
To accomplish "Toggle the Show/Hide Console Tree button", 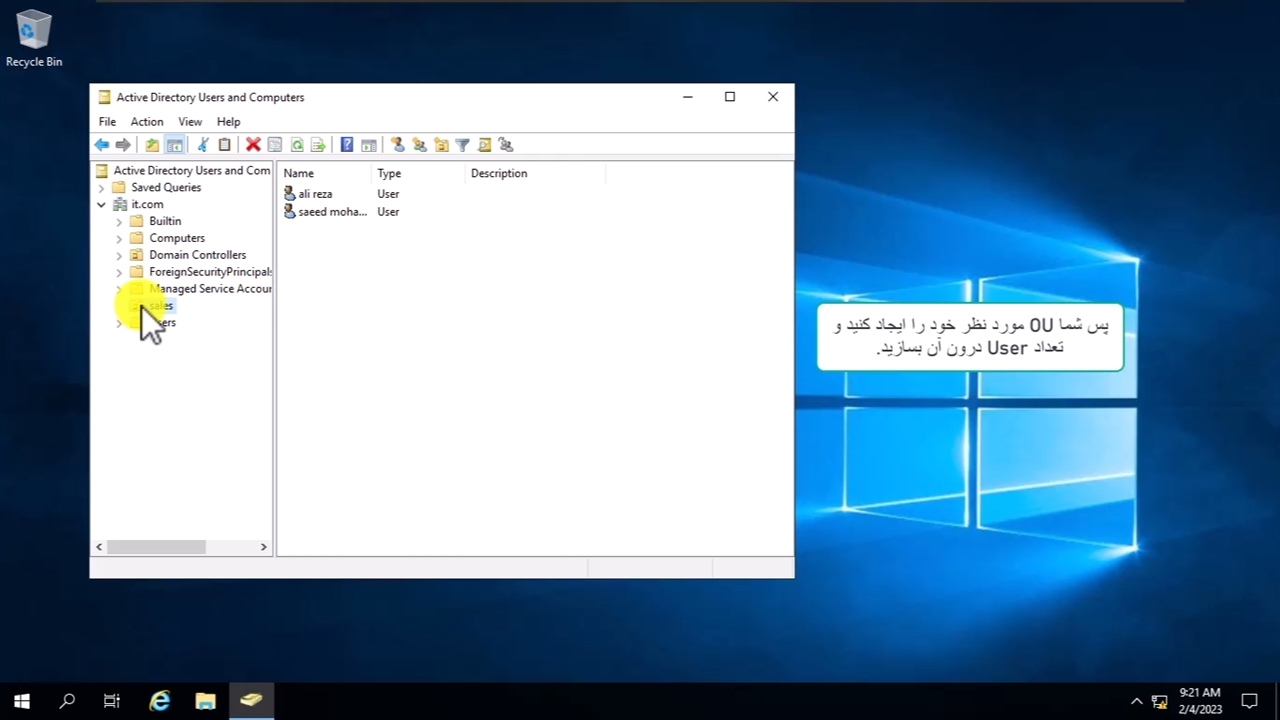I will coord(174,145).
